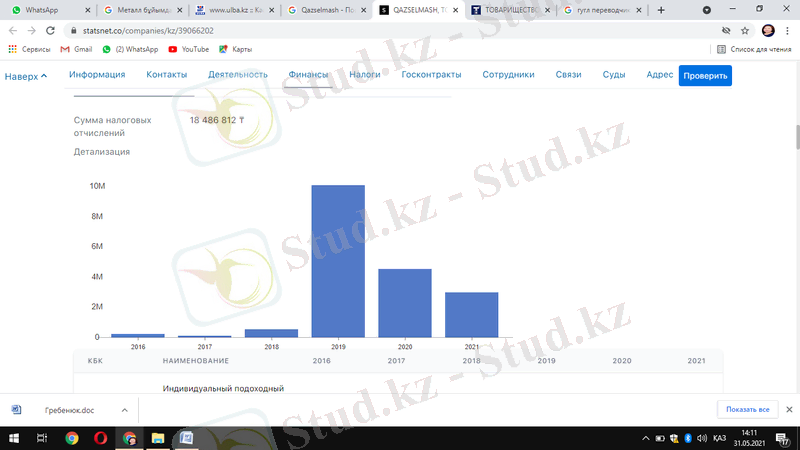Click Показать все downloads button
Image resolution: width=800 pixels, height=450 pixels.
(747, 409)
